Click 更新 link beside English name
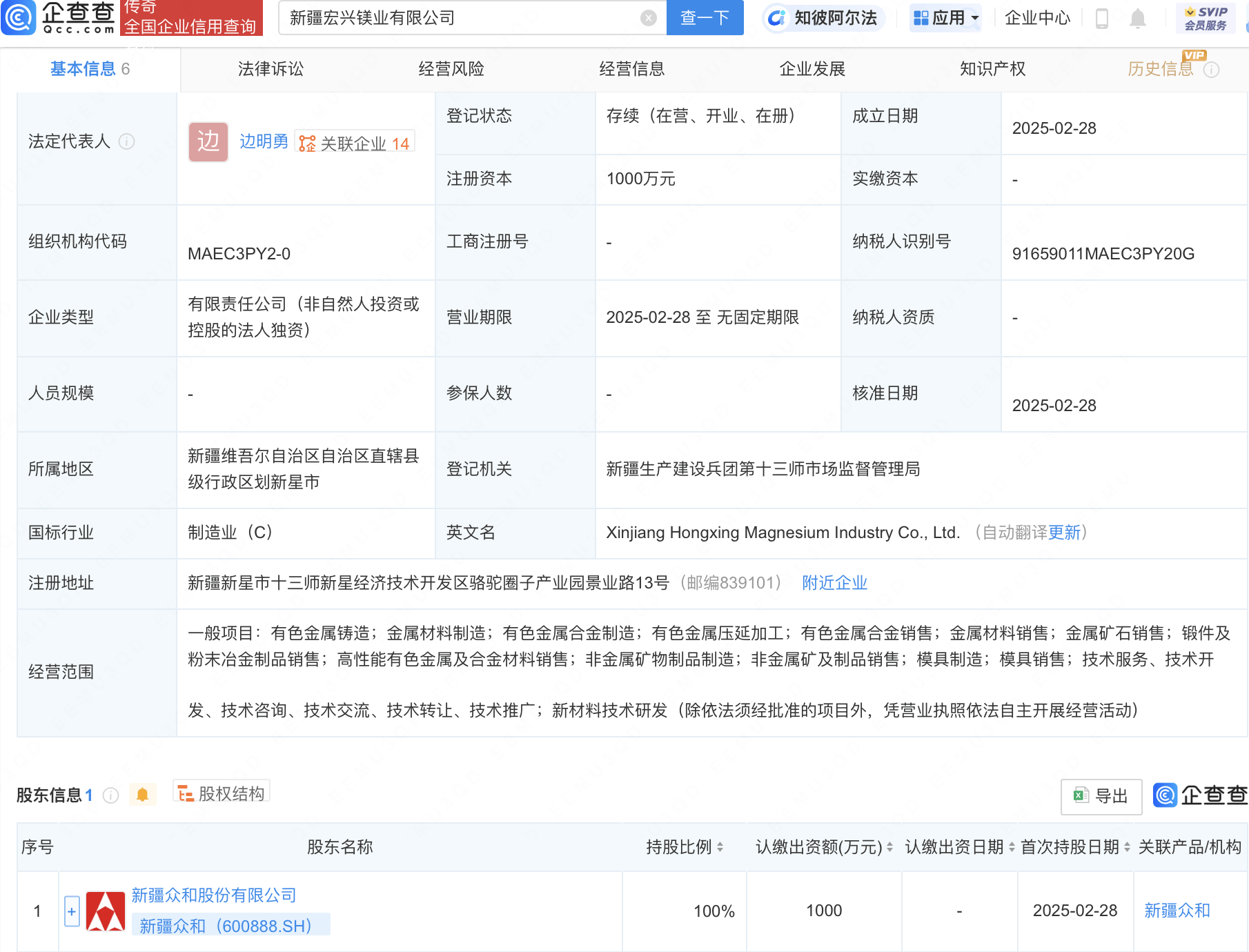Image resolution: width=1249 pixels, height=952 pixels. (1064, 533)
